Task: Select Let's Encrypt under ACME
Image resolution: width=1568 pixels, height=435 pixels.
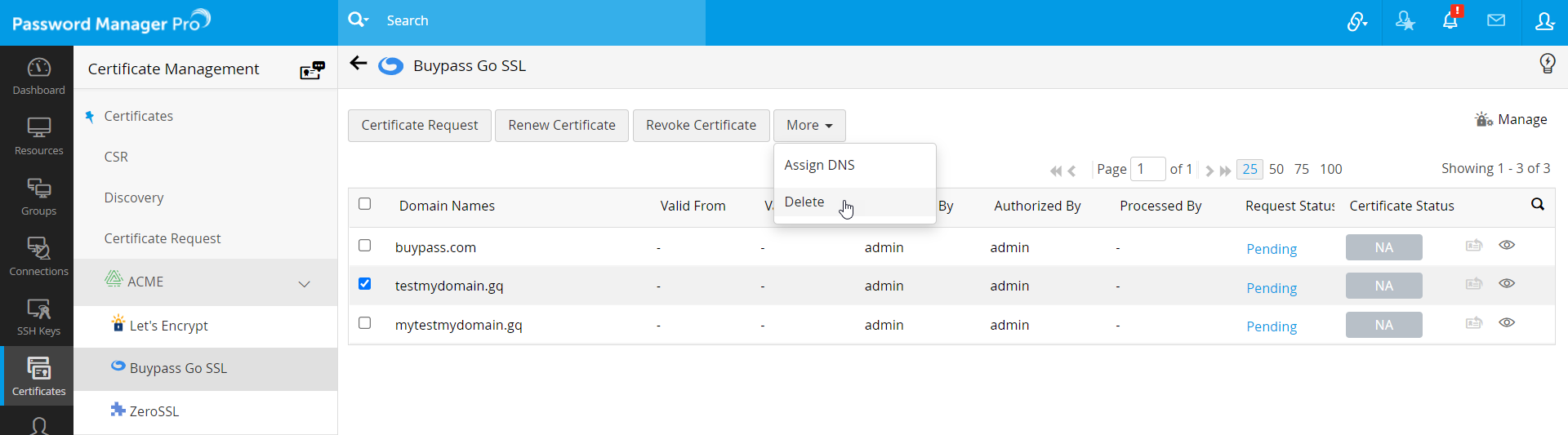Action: (168, 326)
